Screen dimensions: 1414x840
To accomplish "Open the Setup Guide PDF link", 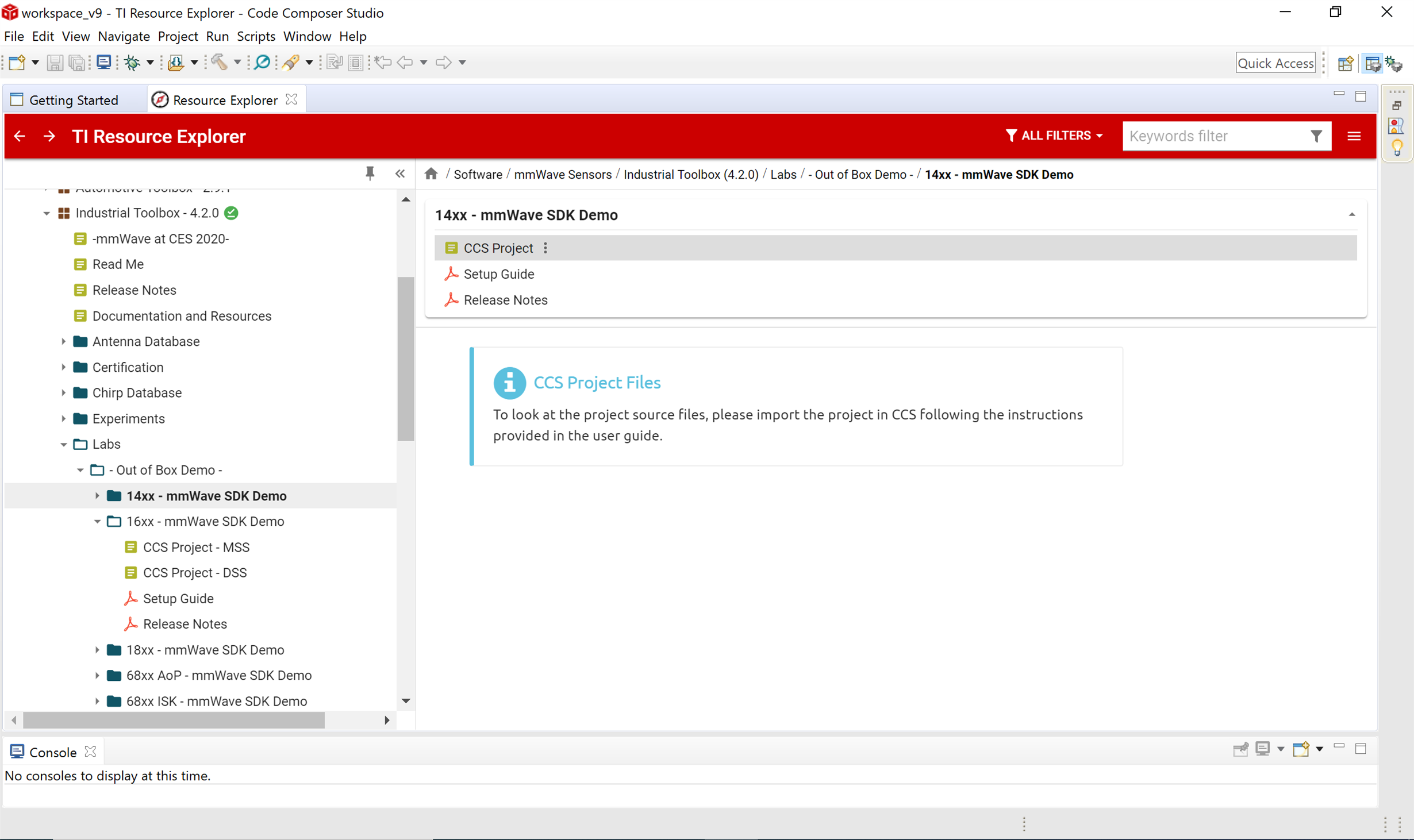I will point(499,274).
